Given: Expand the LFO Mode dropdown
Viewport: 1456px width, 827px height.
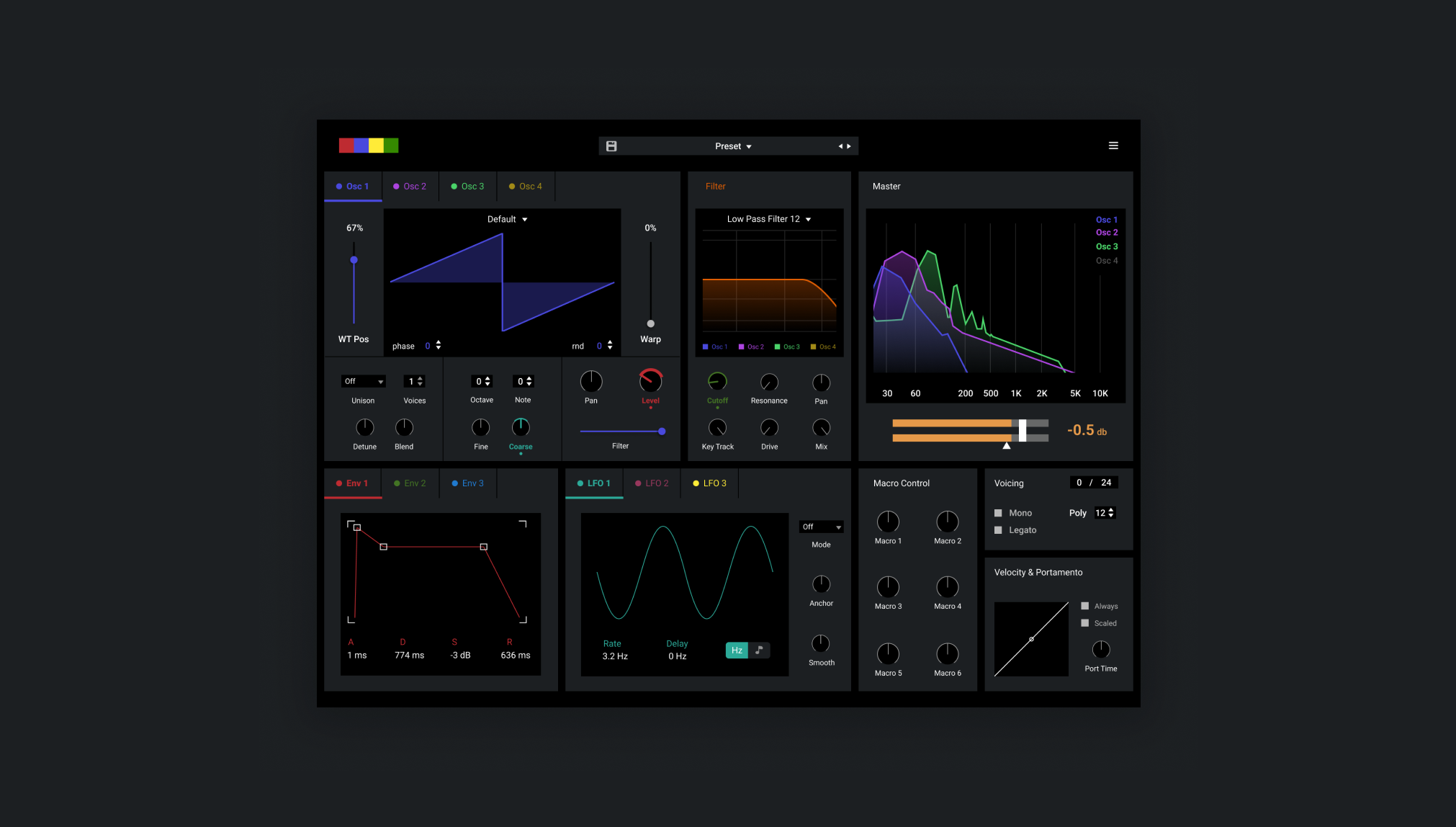Looking at the screenshot, I should tap(821, 527).
